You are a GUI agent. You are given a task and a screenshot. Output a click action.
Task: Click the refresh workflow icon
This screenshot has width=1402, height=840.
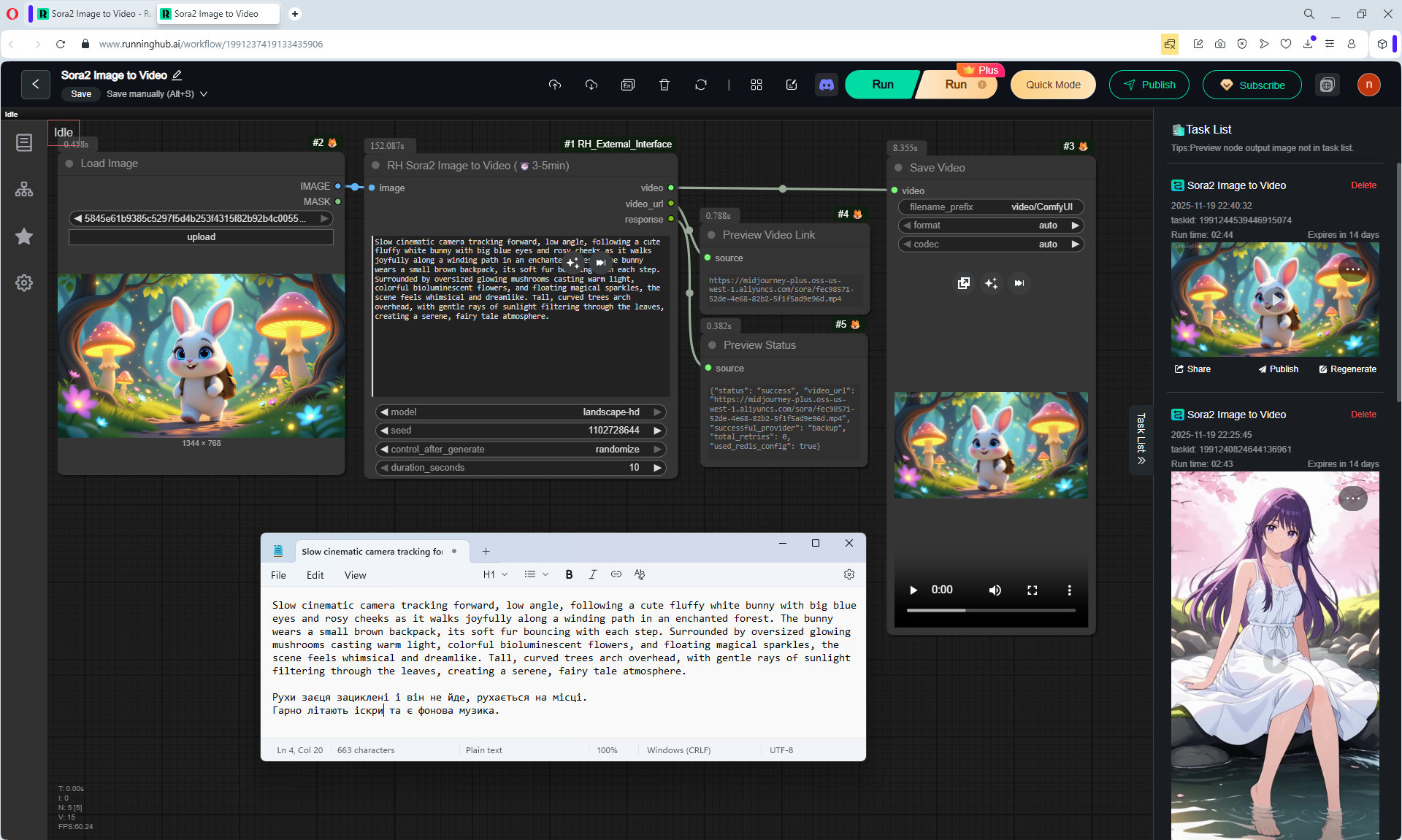(x=701, y=85)
